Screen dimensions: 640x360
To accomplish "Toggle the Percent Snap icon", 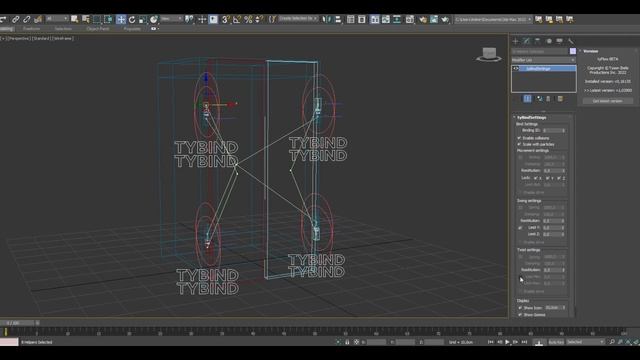I will point(248,19).
